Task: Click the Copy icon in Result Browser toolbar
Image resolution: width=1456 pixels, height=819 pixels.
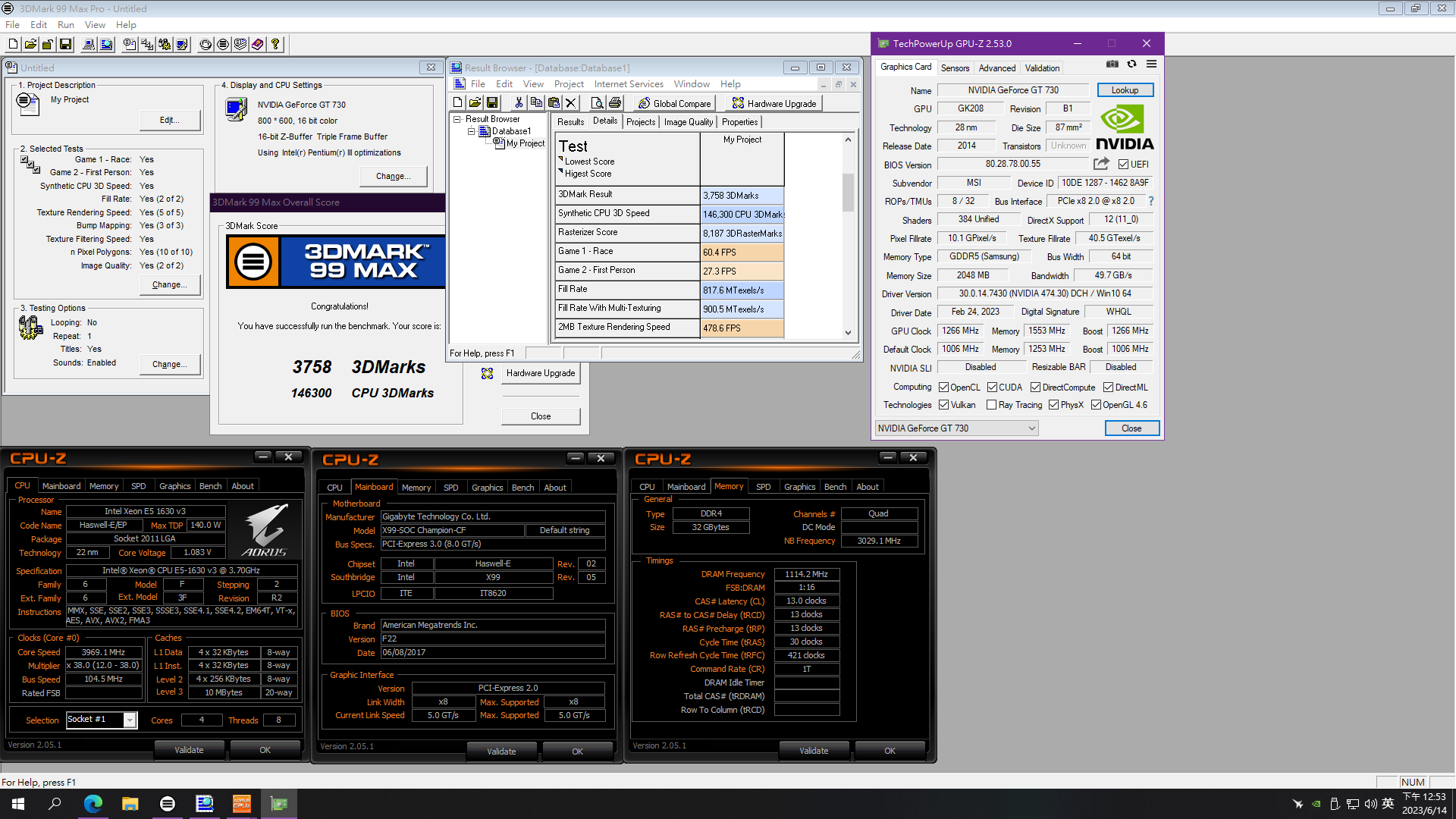Action: [536, 103]
